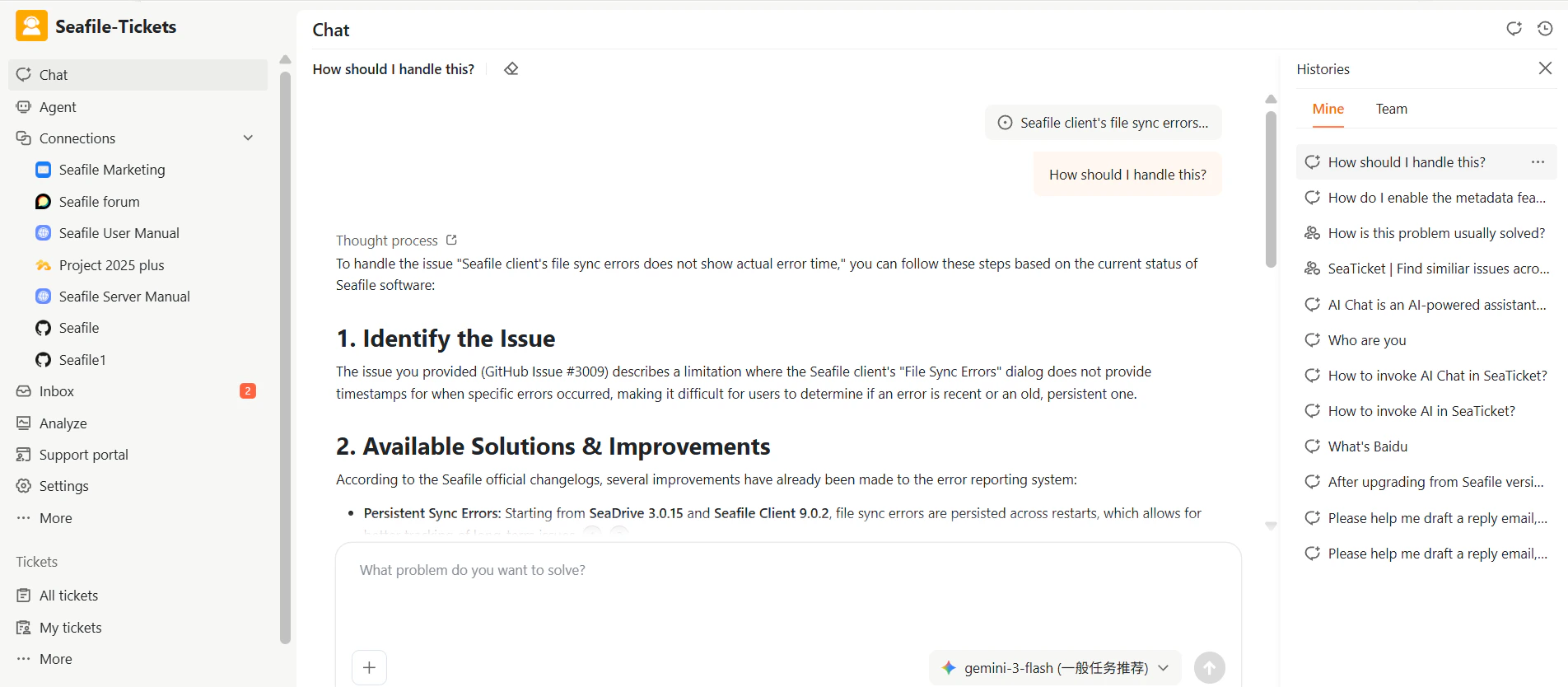Click the Inbox unread badge 2
Screen dimensions: 1568x687
click(248, 391)
